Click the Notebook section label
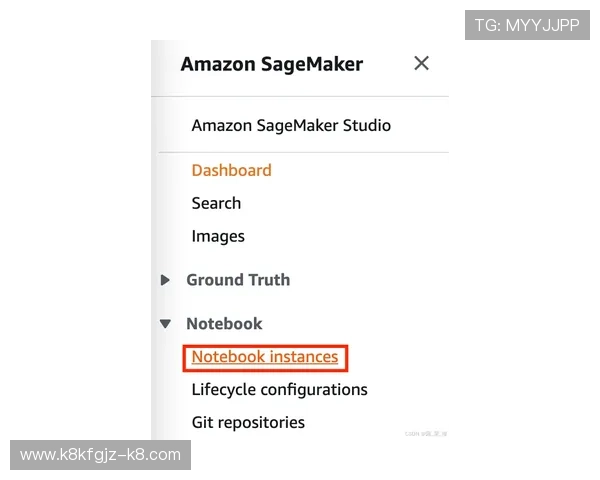The height and width of the screenshot is (480, 600). 224,324
